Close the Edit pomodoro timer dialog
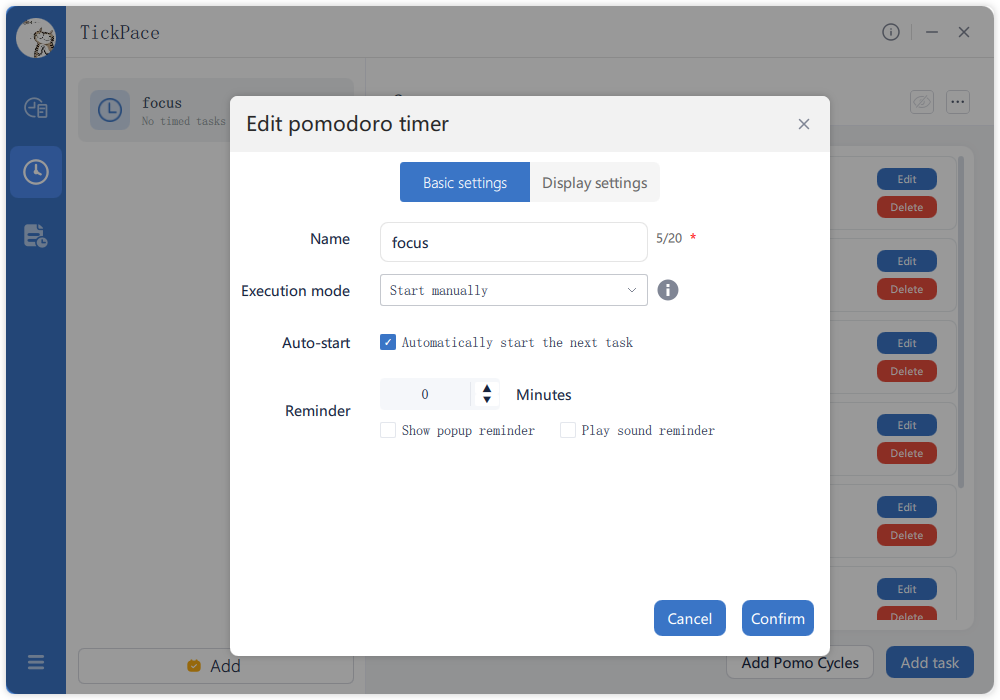This screenshot has height=700, width=1000. (804, 124)
